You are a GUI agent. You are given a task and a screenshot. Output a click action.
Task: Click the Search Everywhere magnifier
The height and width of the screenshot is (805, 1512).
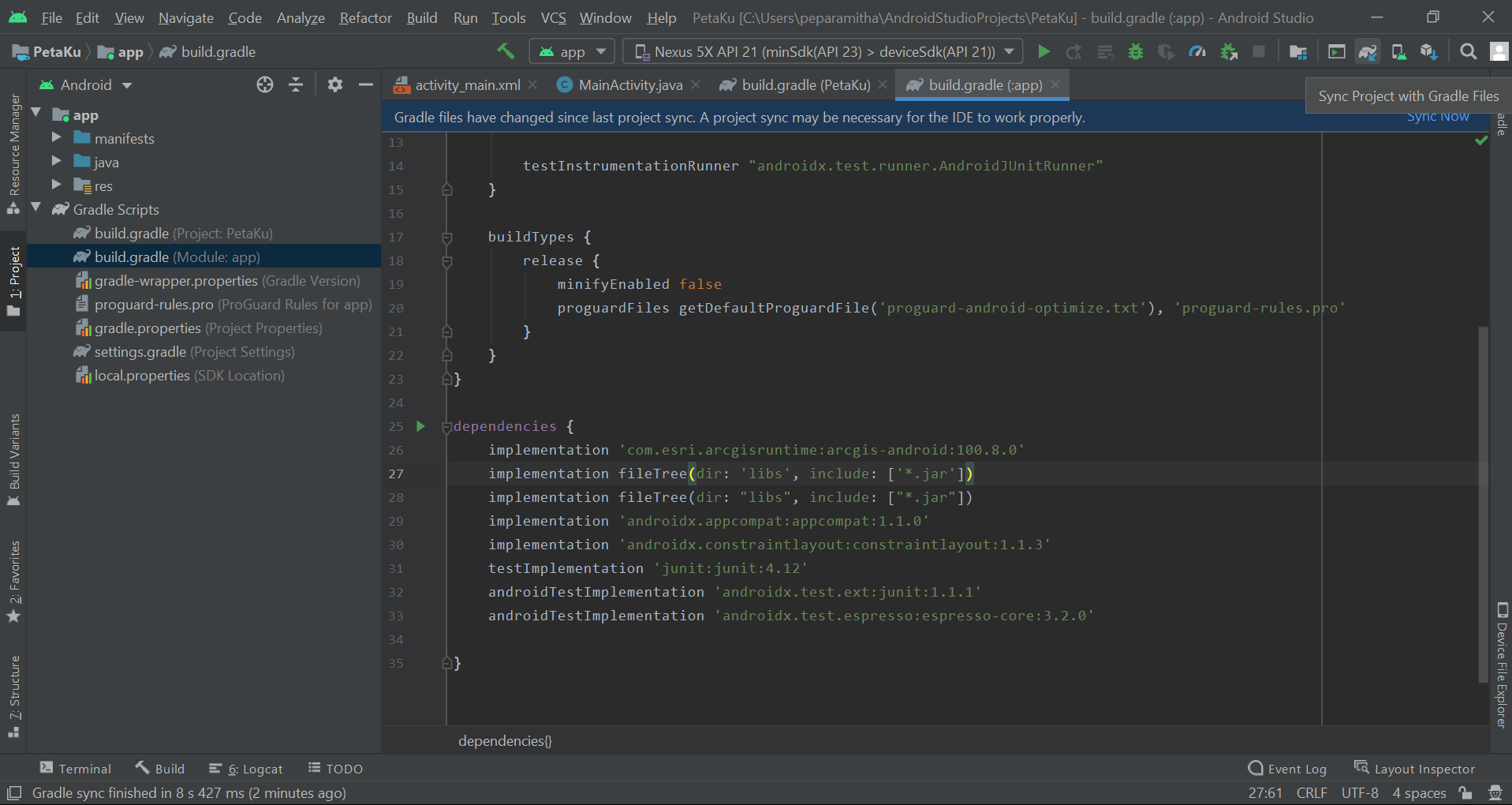click(x=1468, y=51)
